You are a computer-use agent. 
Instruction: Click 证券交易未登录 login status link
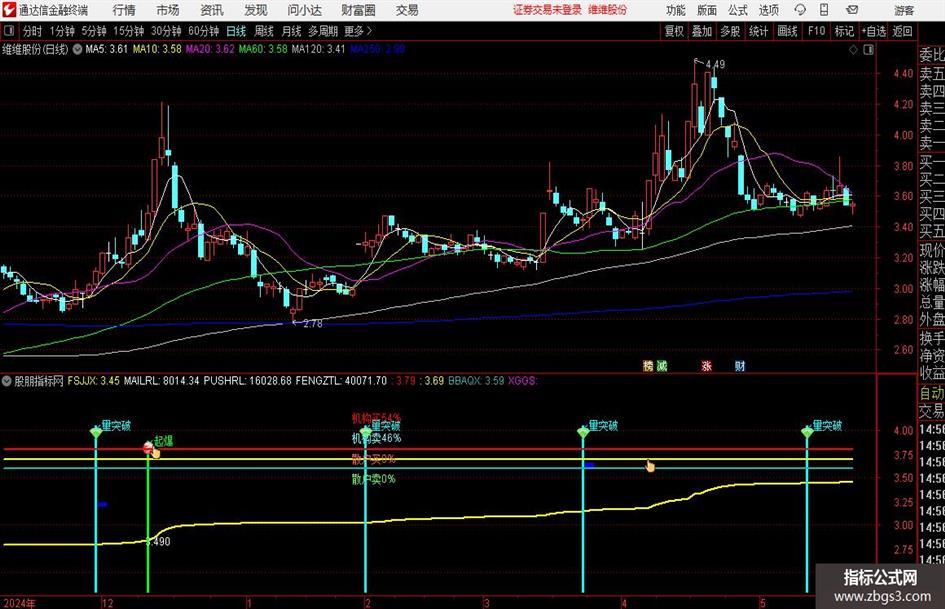pyautogui.click(x=547, y=10)
